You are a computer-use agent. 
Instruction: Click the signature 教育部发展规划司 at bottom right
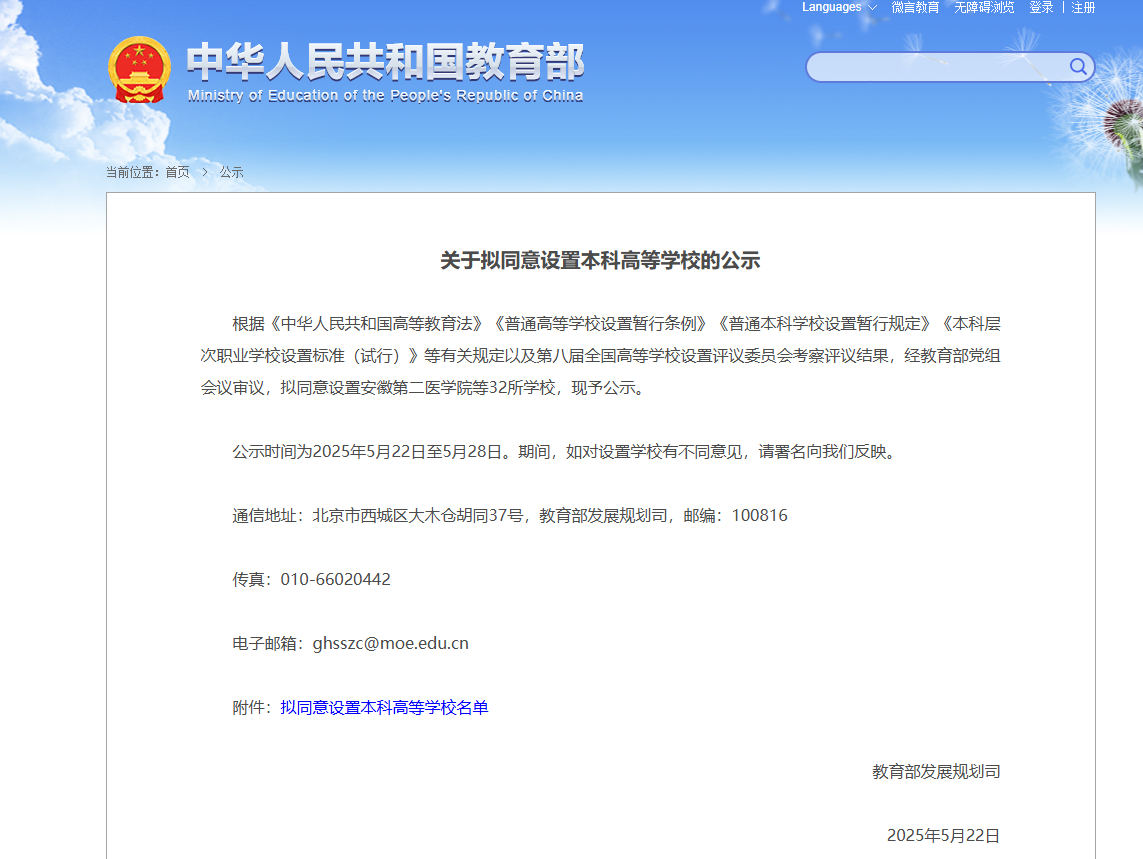(x=936, y=771)
